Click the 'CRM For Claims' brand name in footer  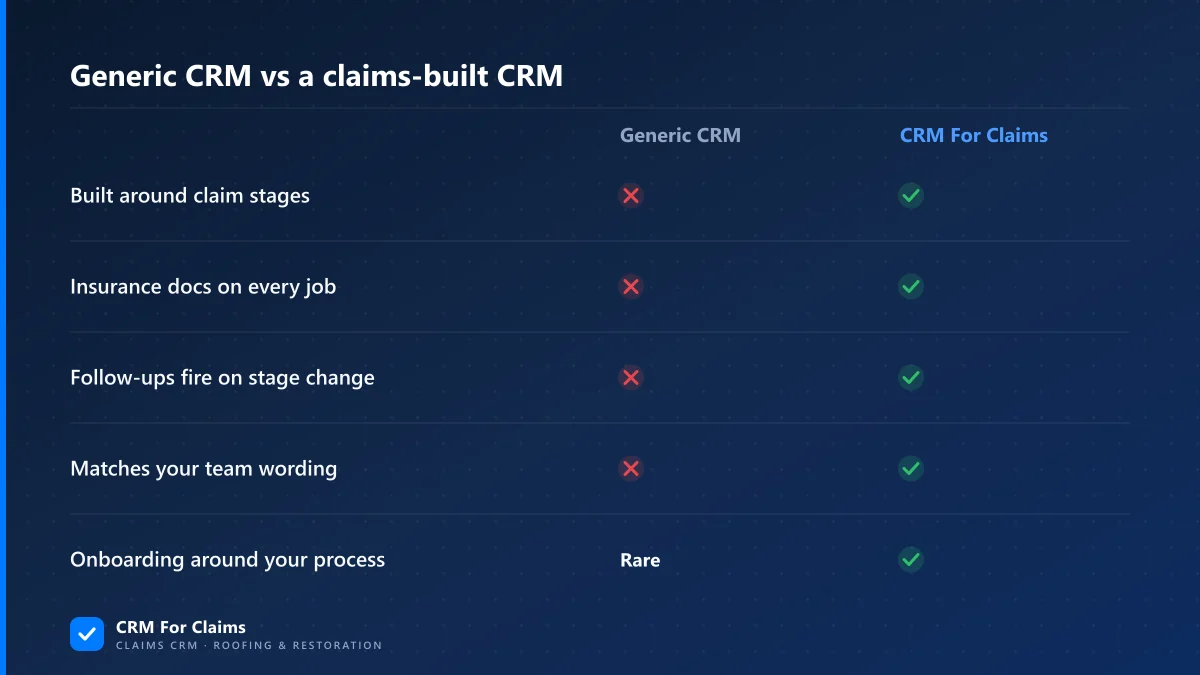(181, 627)
